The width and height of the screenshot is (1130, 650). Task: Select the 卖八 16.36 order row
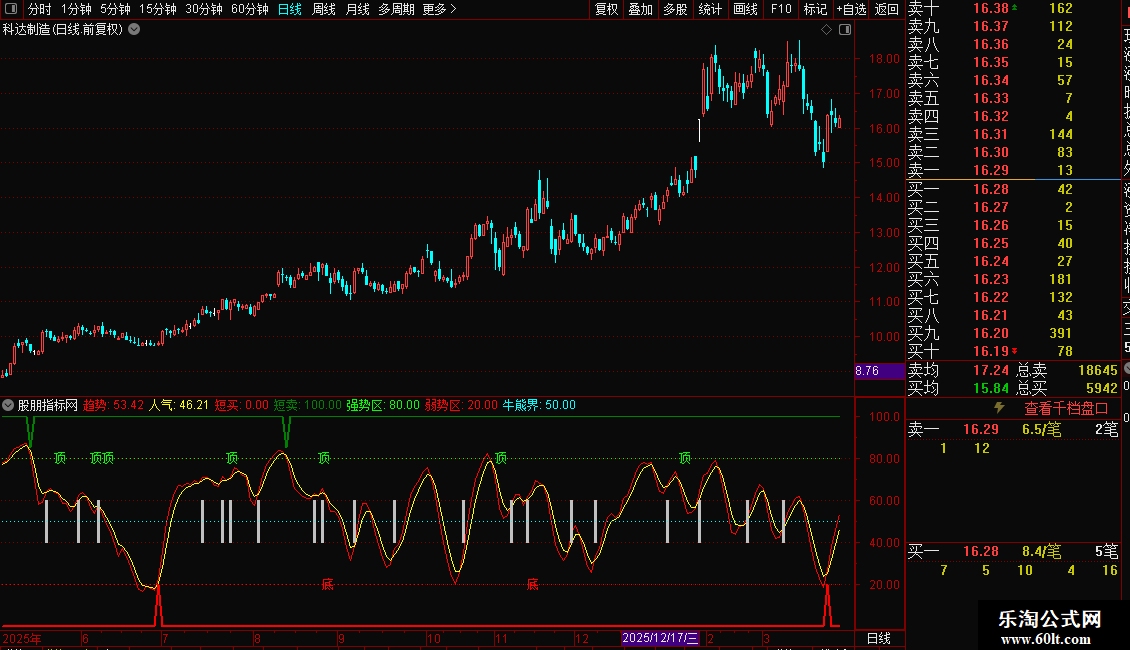point(1013,44)
